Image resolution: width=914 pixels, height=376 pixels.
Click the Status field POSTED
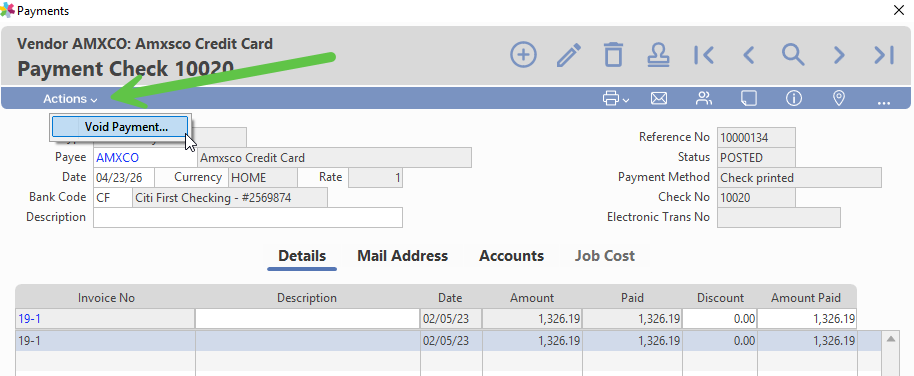click(x=756, y=157)
